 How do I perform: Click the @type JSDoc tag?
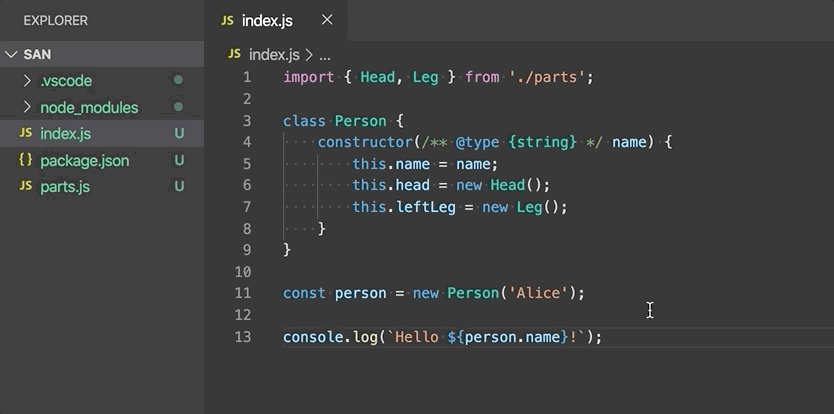[x=478, y=142]
